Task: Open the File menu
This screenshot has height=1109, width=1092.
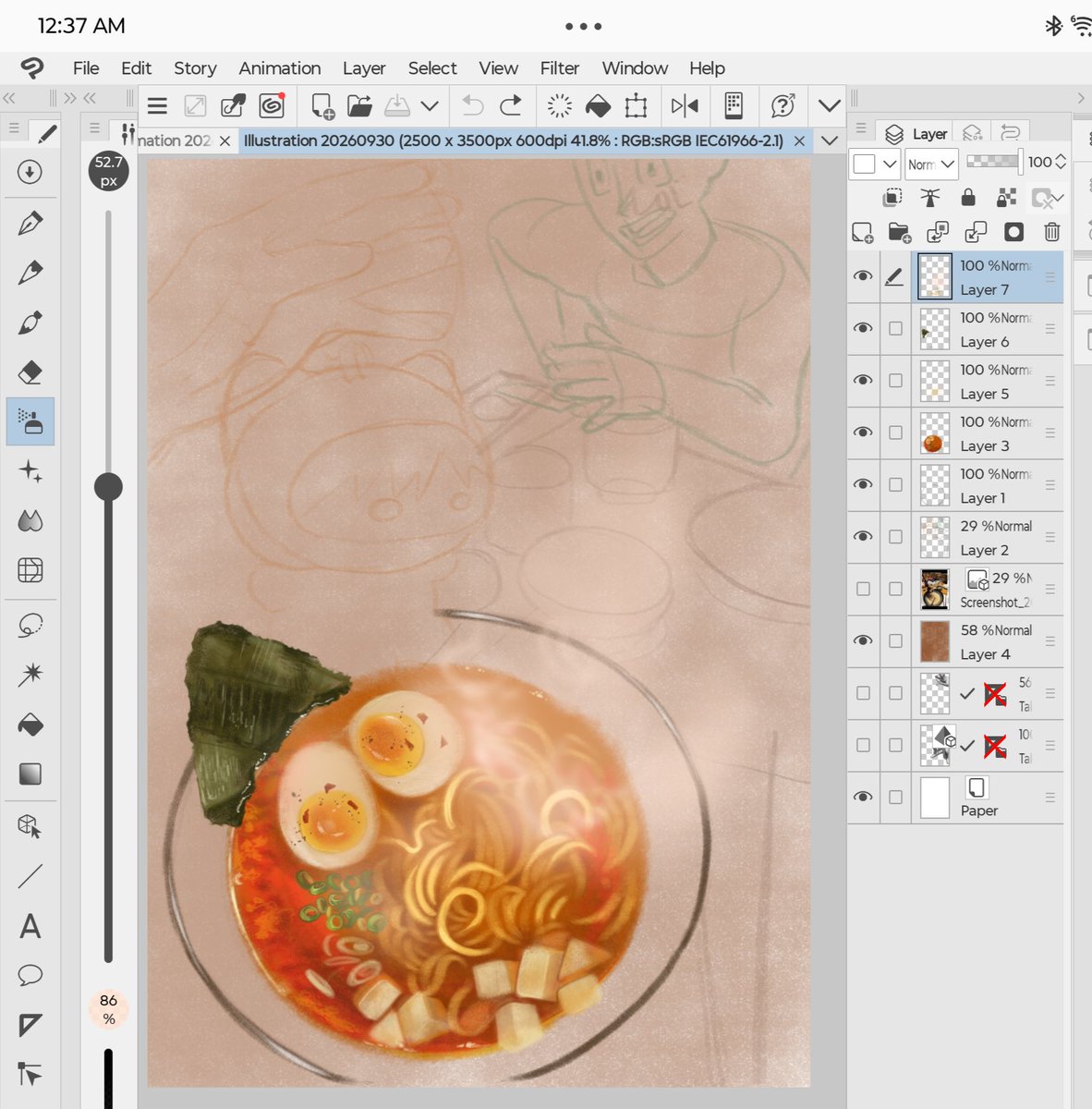Action: tap(86, 68)
